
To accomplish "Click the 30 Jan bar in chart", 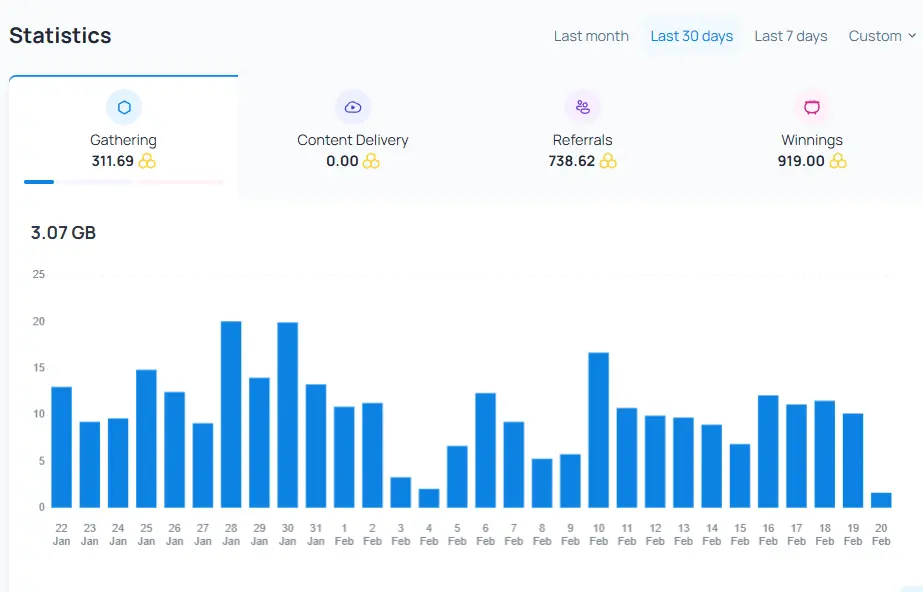I will (x=288, y=415).
